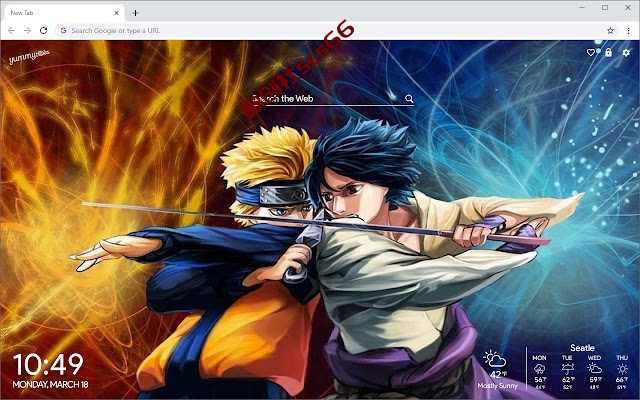Click the WED day label

tap(594, 358)
